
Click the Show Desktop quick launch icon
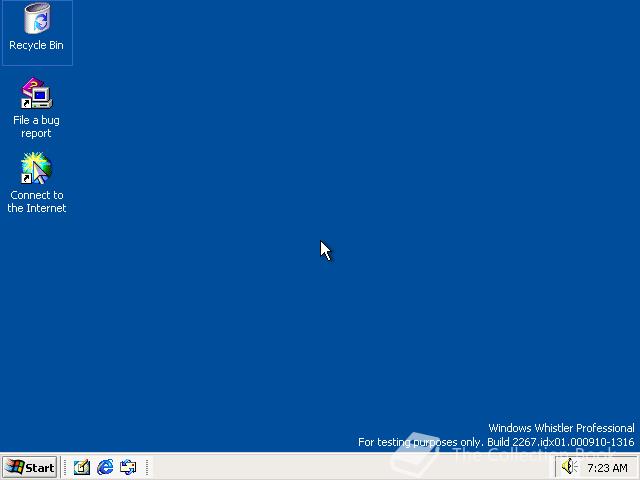82,467
